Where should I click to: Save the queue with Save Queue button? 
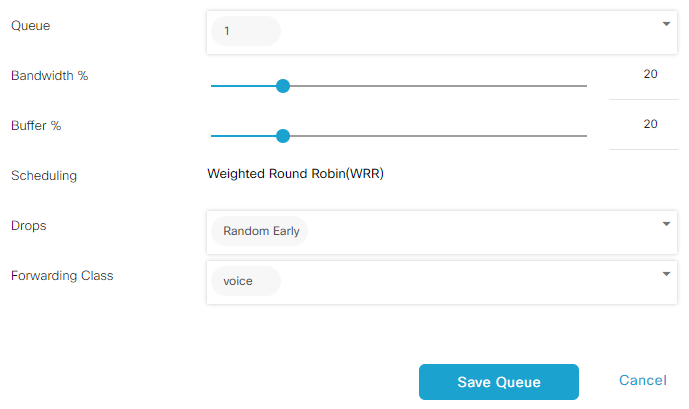point(499,382)
